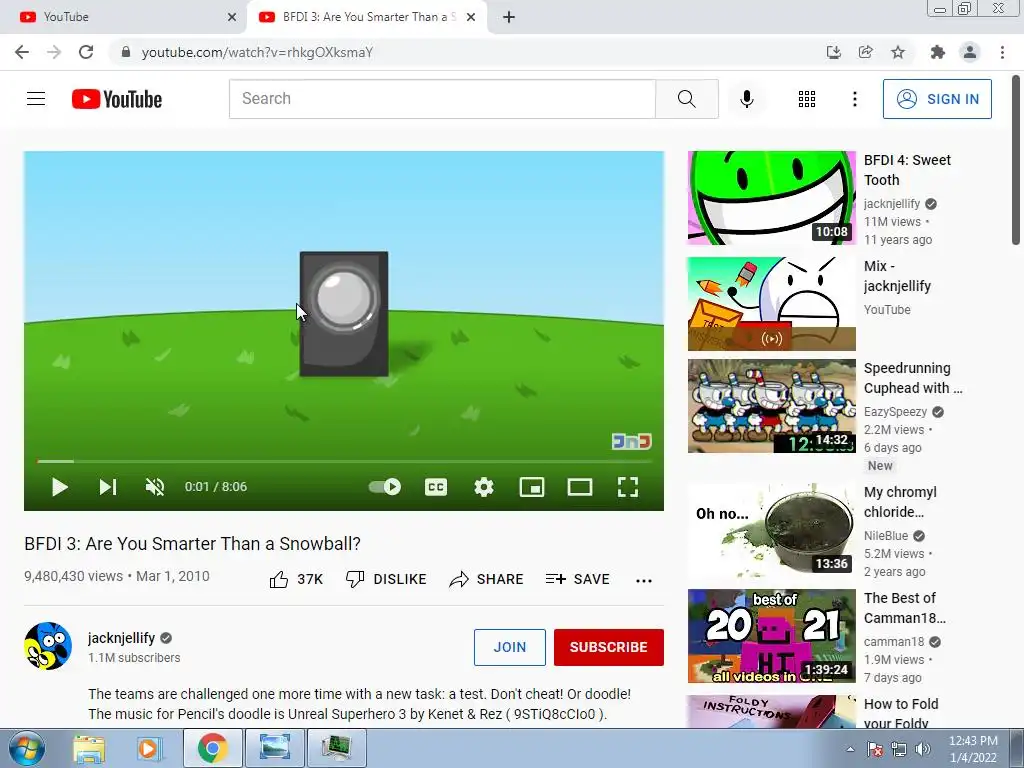Click NileBlue channel name
This screenshot has height=768, width=1024.
[886, 536]
